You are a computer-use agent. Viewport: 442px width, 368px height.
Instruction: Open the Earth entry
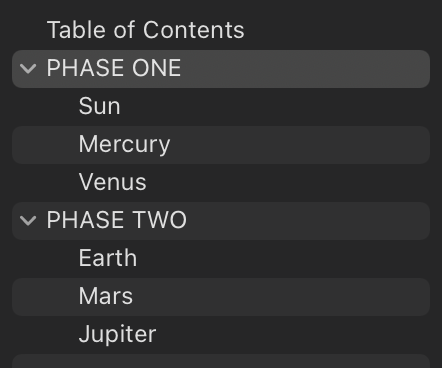pos(221,259)
